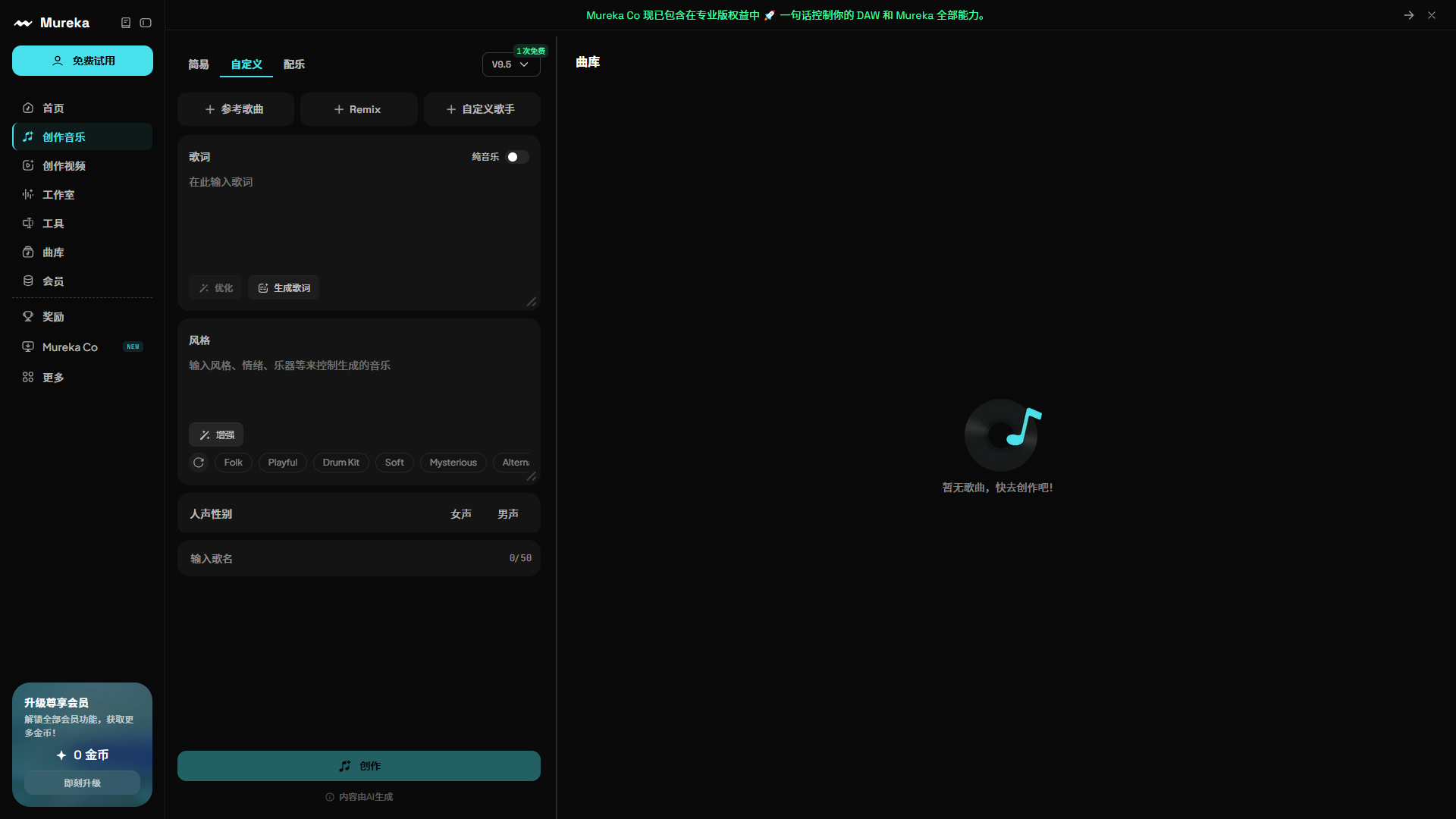
Task: Open 会员 membership in sidebar
Action: (x=82, y=281)
